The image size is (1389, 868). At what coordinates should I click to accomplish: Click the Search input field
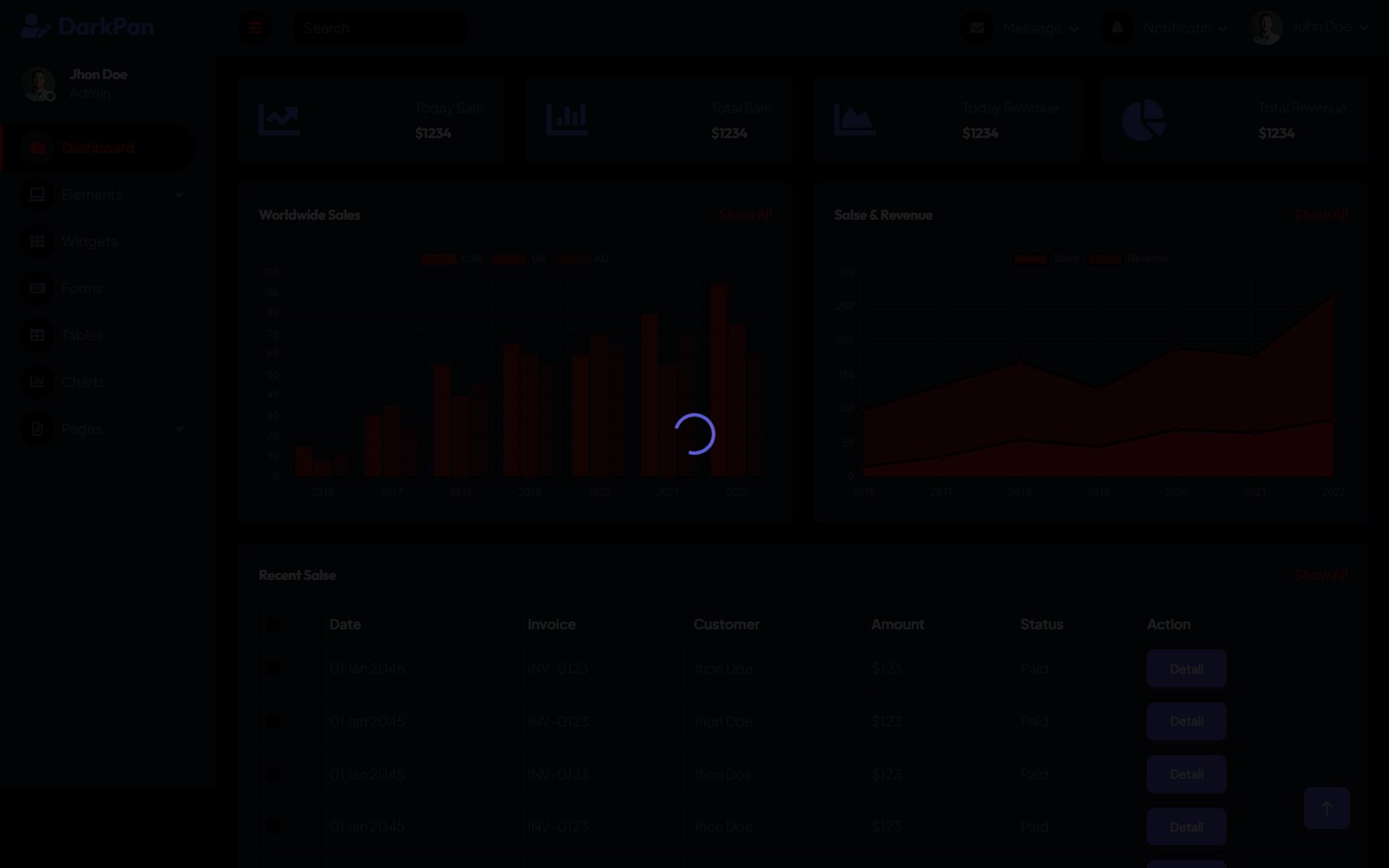379,28
